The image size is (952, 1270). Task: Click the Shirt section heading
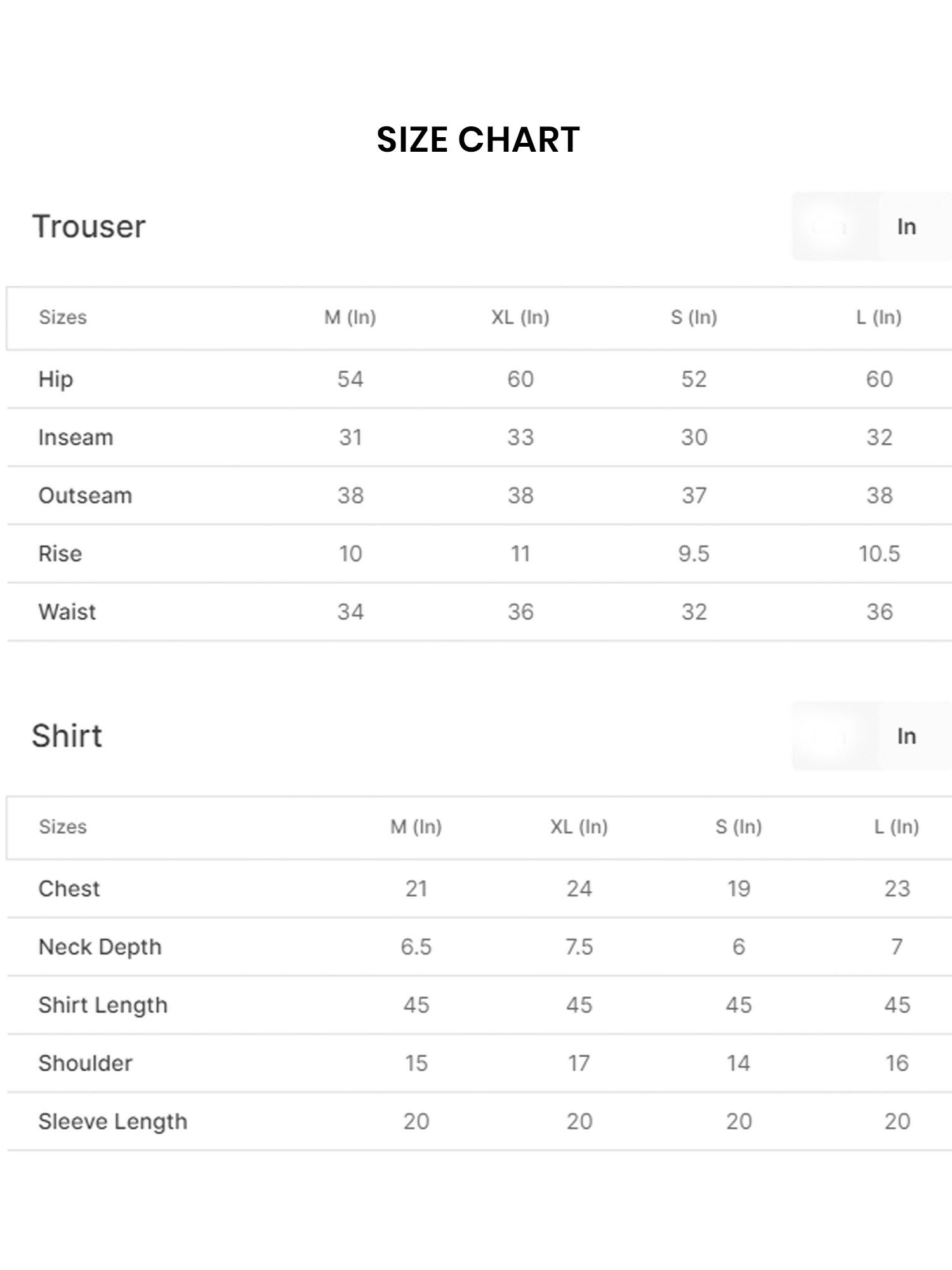(67, 737)
